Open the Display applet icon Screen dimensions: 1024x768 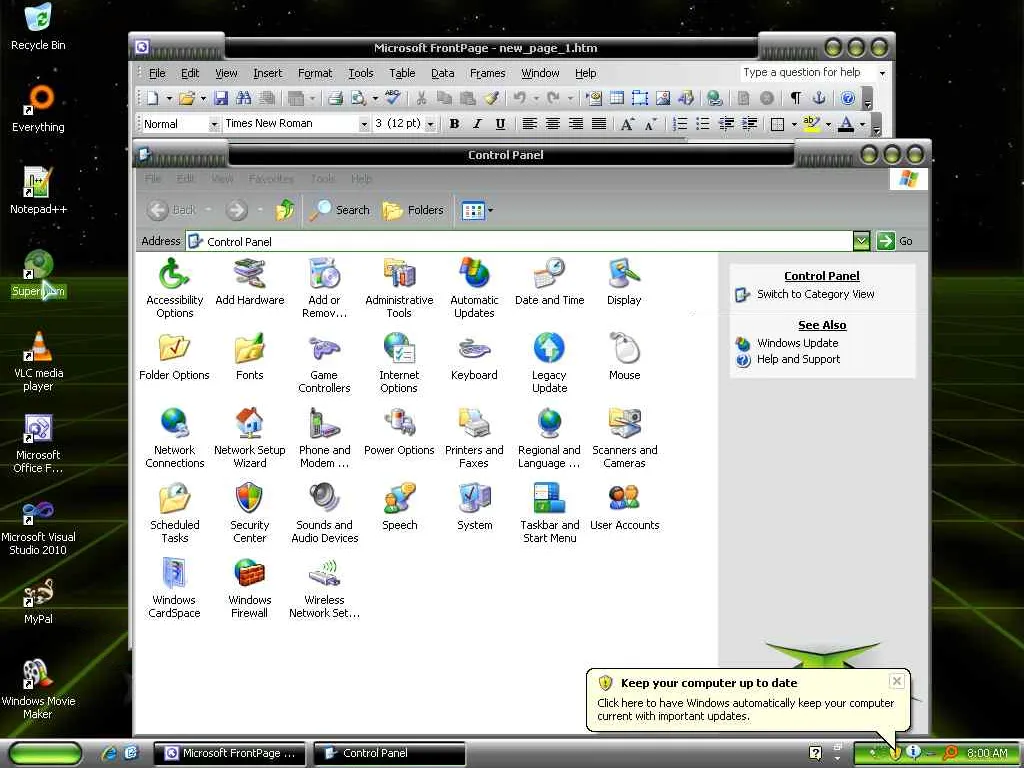click(624, 282)
